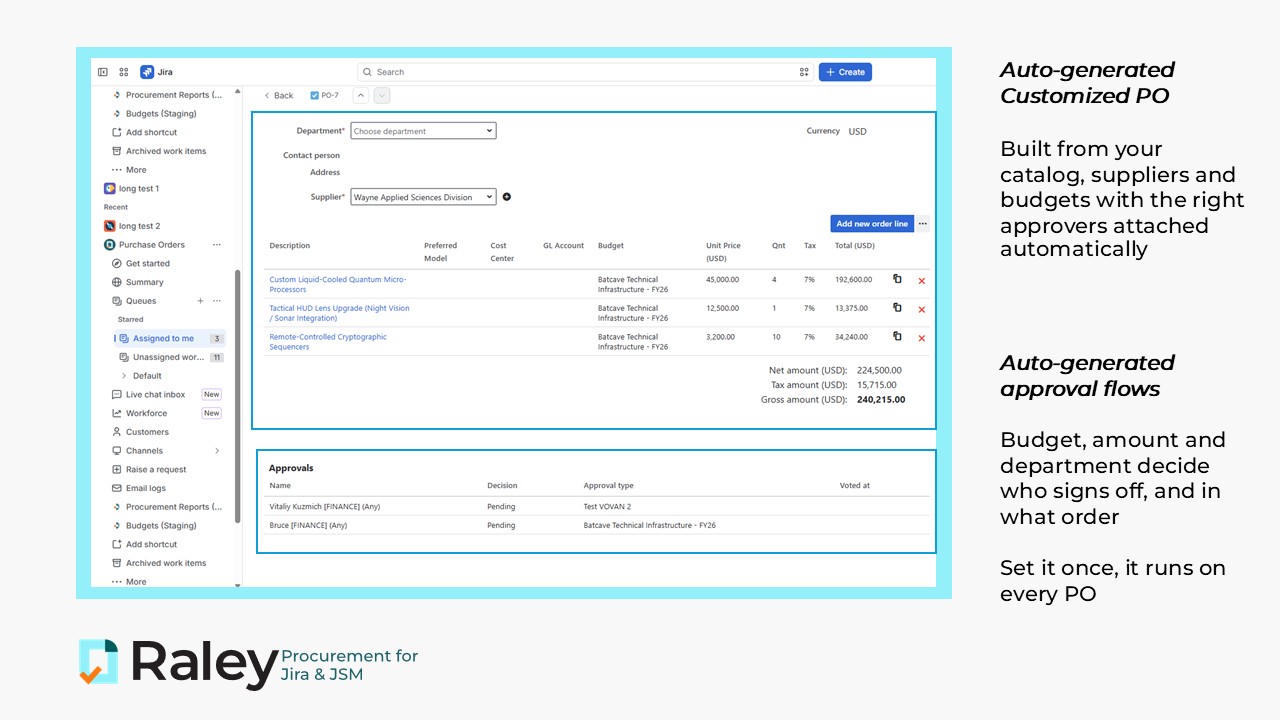Click the Email logs envelope icon
The height and width of the screenshot is (720, 1280).
pyautogui.click(x=117, y=488)
